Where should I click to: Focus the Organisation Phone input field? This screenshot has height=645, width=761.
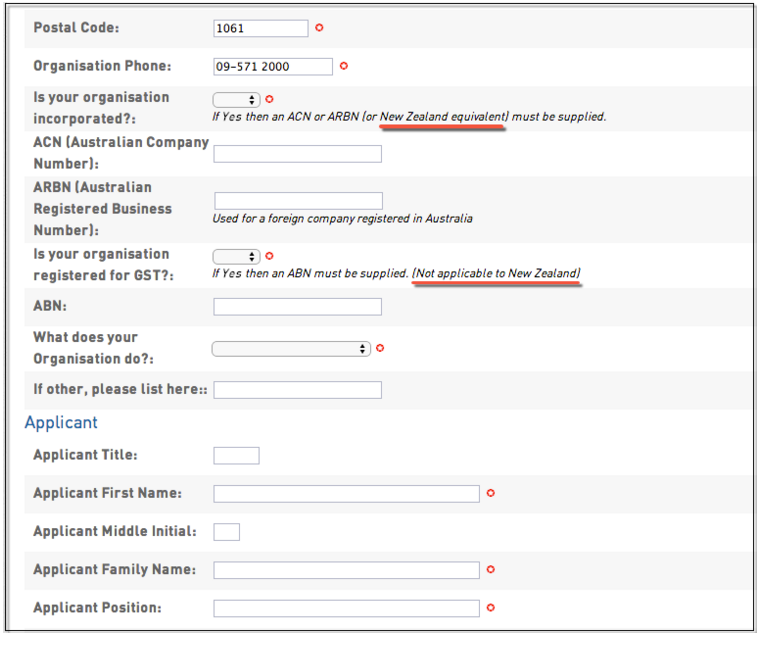[273, 66]
